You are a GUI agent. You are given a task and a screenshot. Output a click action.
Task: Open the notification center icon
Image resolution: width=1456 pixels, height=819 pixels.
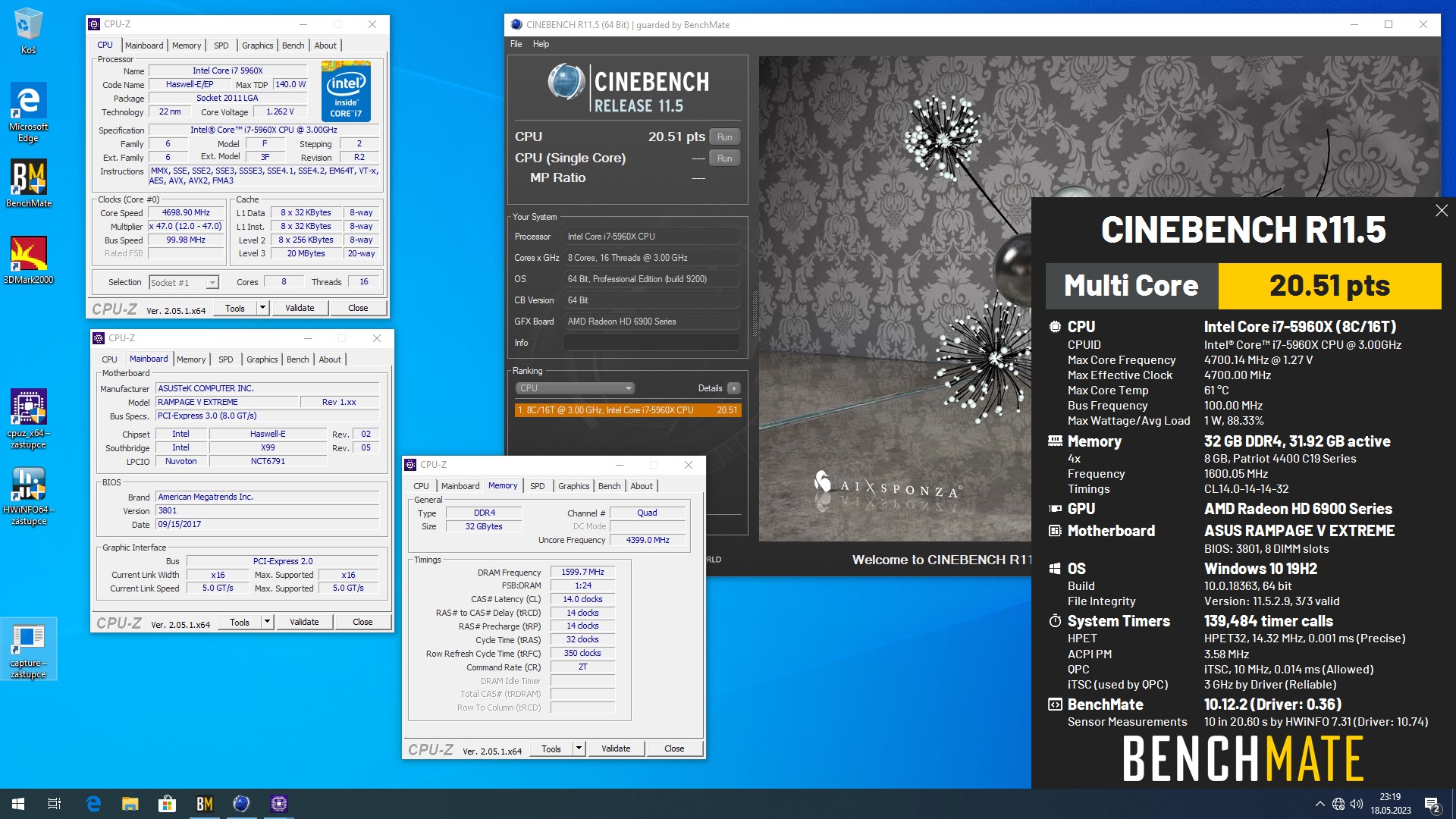(1432, 804)
